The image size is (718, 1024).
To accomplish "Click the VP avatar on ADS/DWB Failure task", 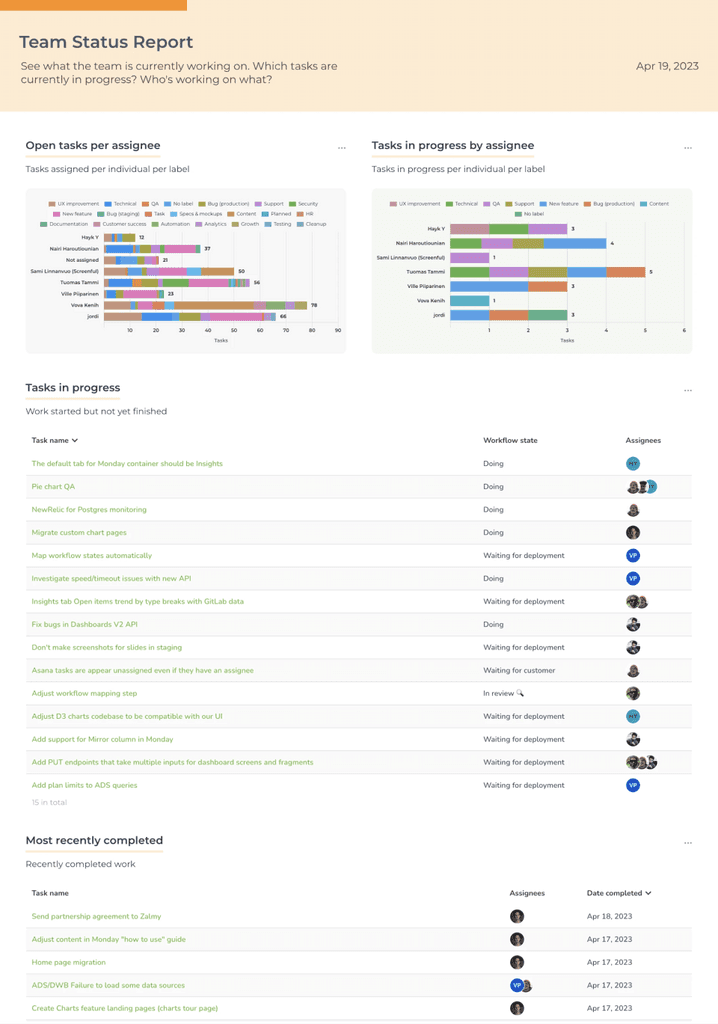I will pyautogui.click(x=515, y=985).
